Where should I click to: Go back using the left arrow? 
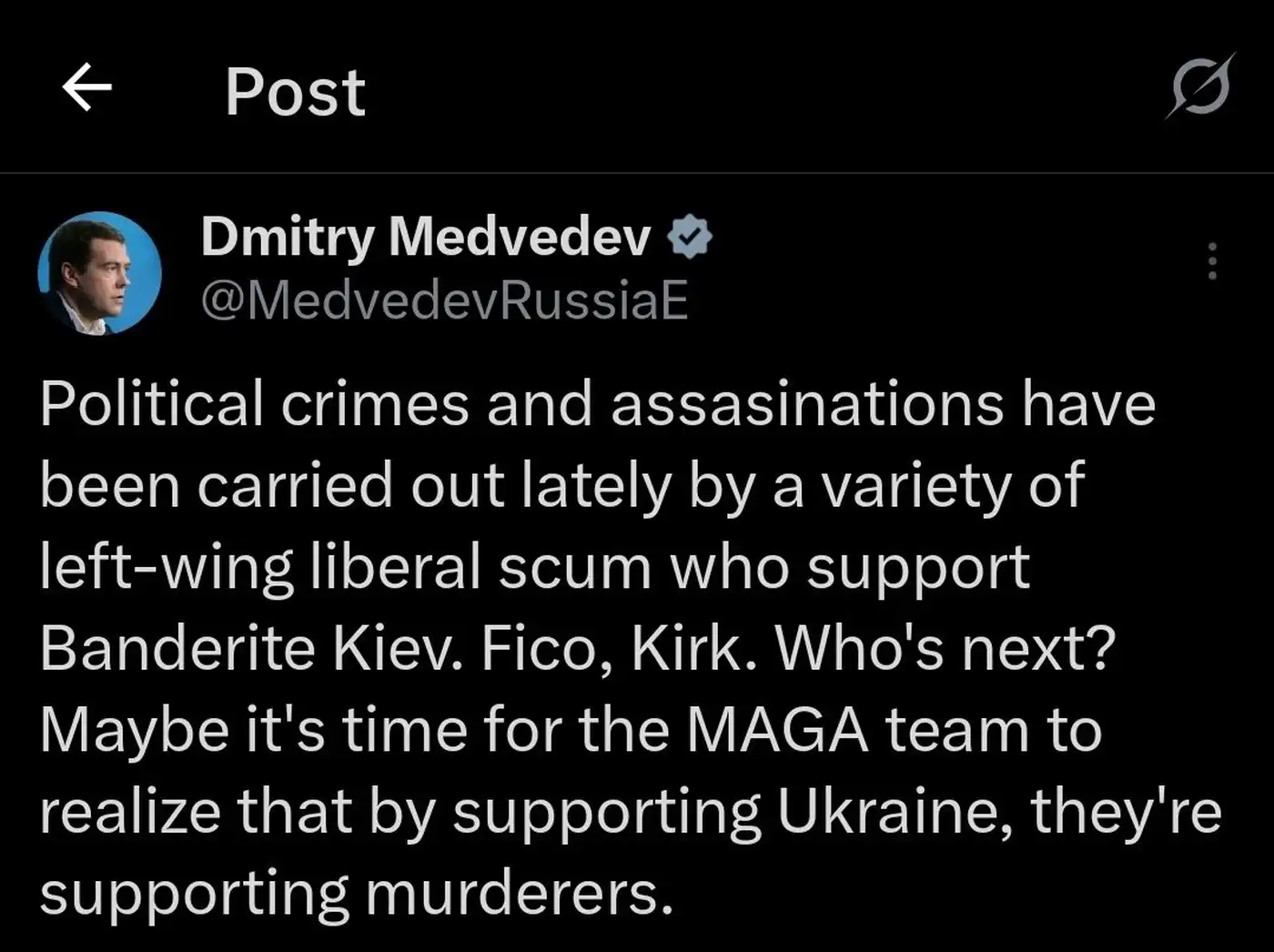pos(86,88)
